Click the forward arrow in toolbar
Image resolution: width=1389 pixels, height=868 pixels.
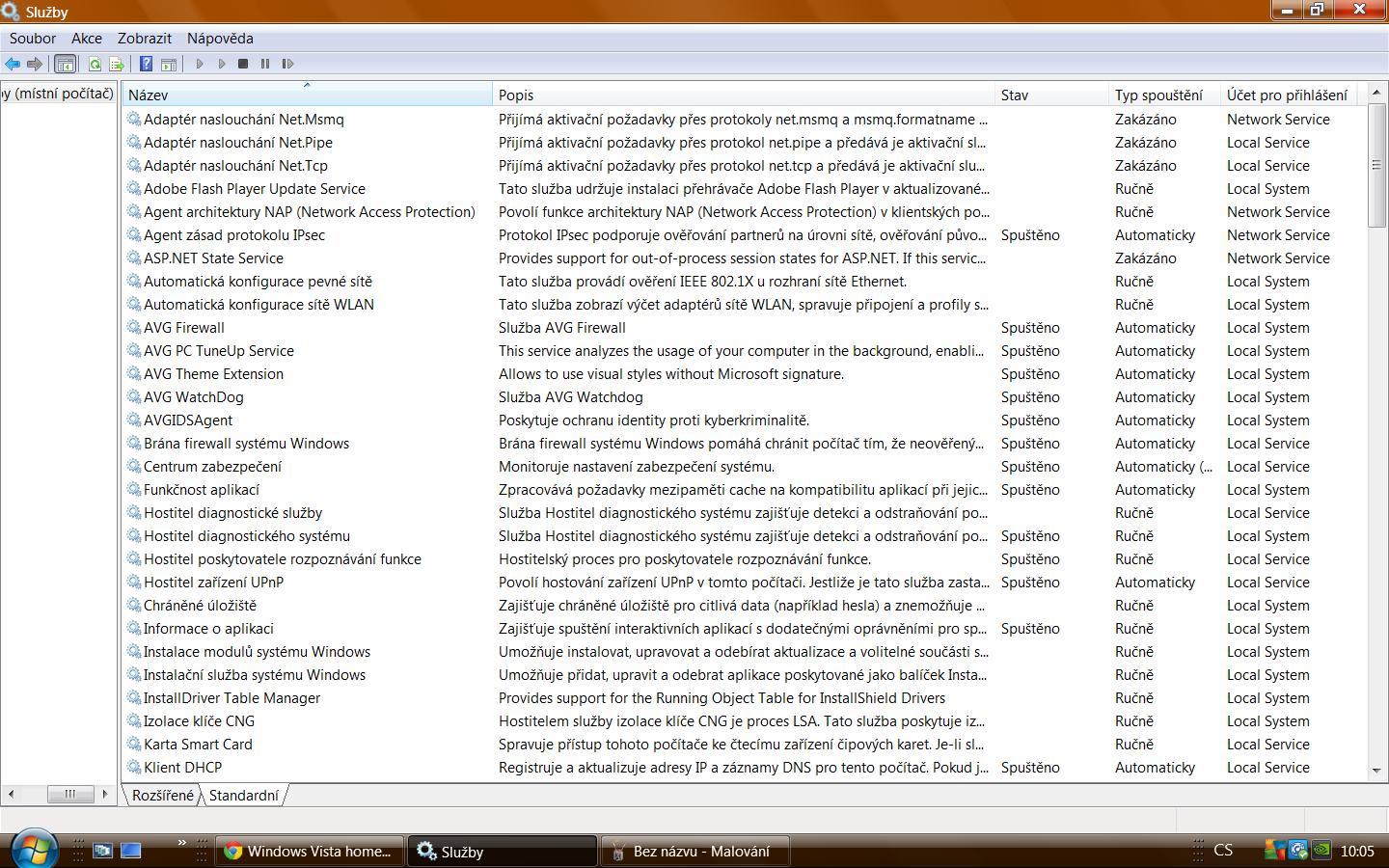pyautogui.click(x=35, y=64)
